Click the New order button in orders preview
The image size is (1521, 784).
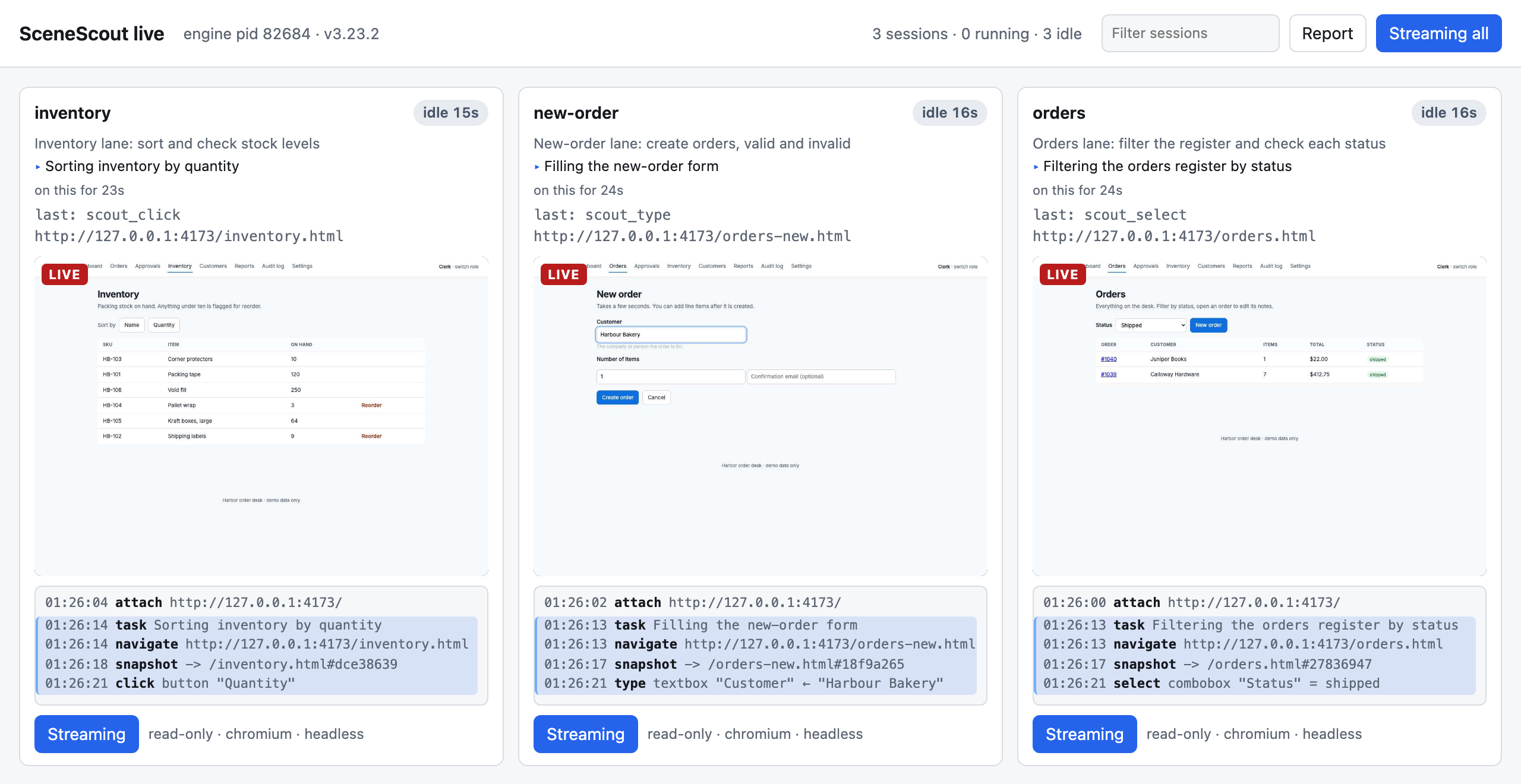(1208, 325)
